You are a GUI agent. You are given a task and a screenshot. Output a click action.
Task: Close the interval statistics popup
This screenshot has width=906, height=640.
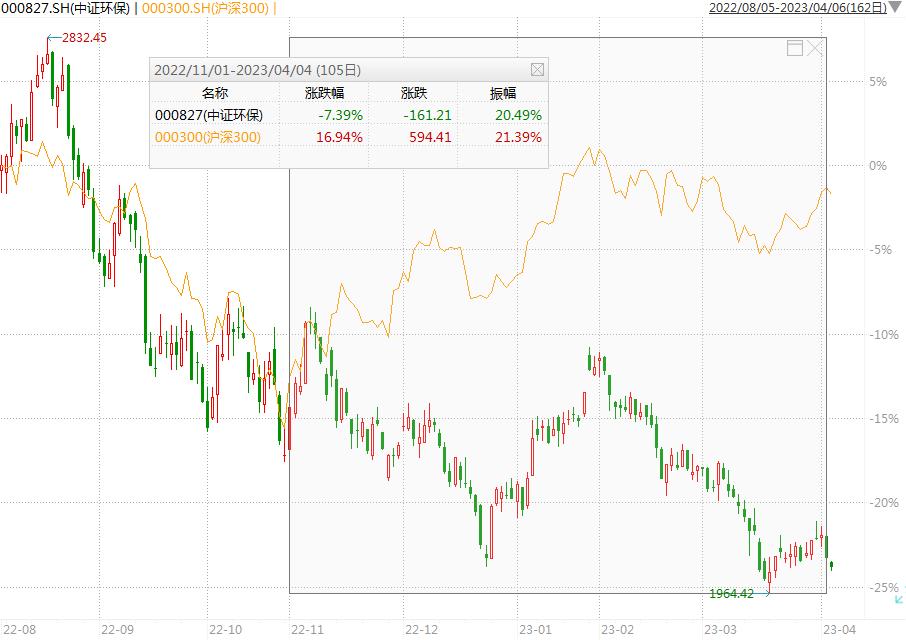(537, 70)
